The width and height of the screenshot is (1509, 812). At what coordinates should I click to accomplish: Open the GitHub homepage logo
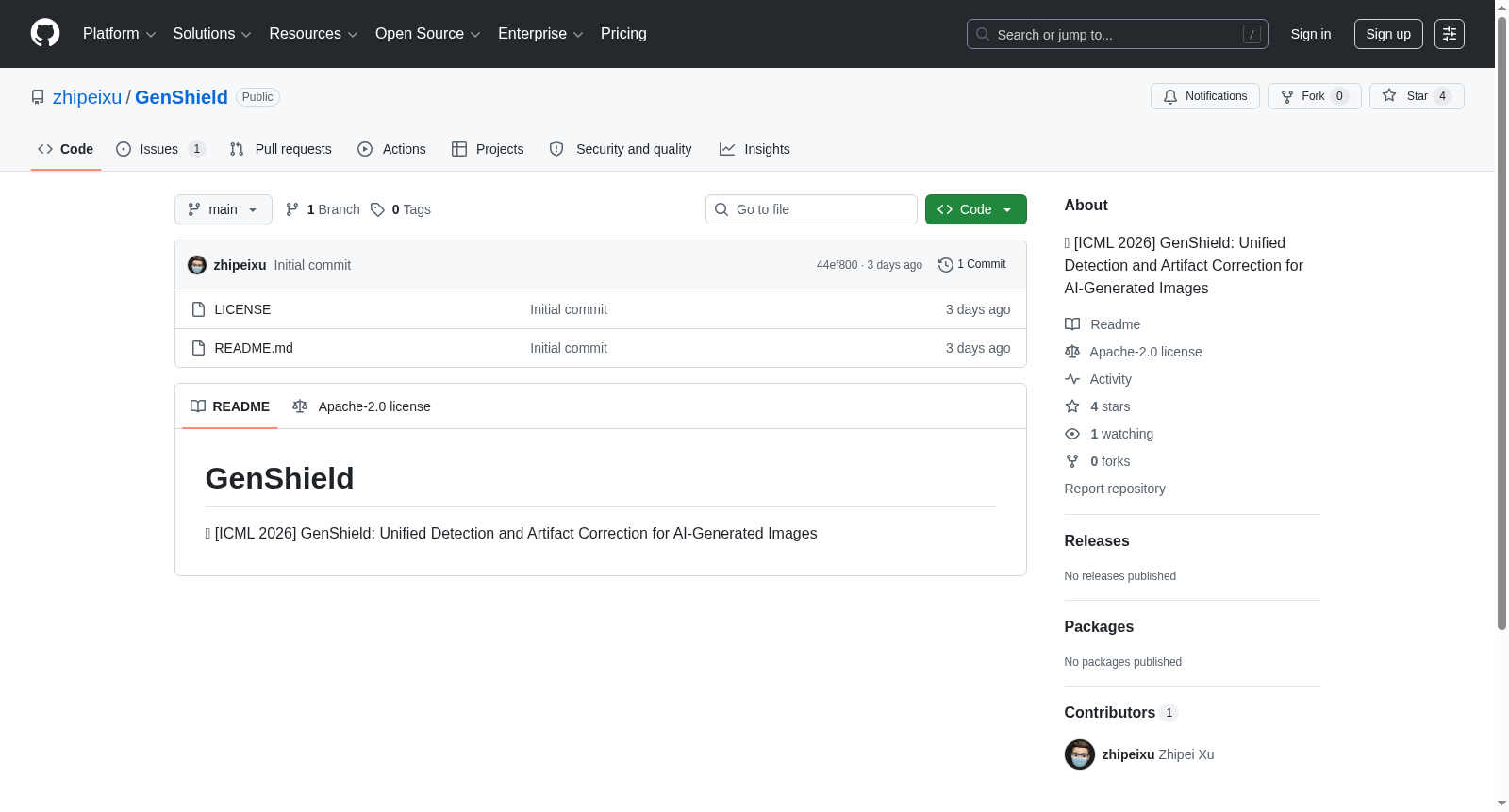click(45, 33)
